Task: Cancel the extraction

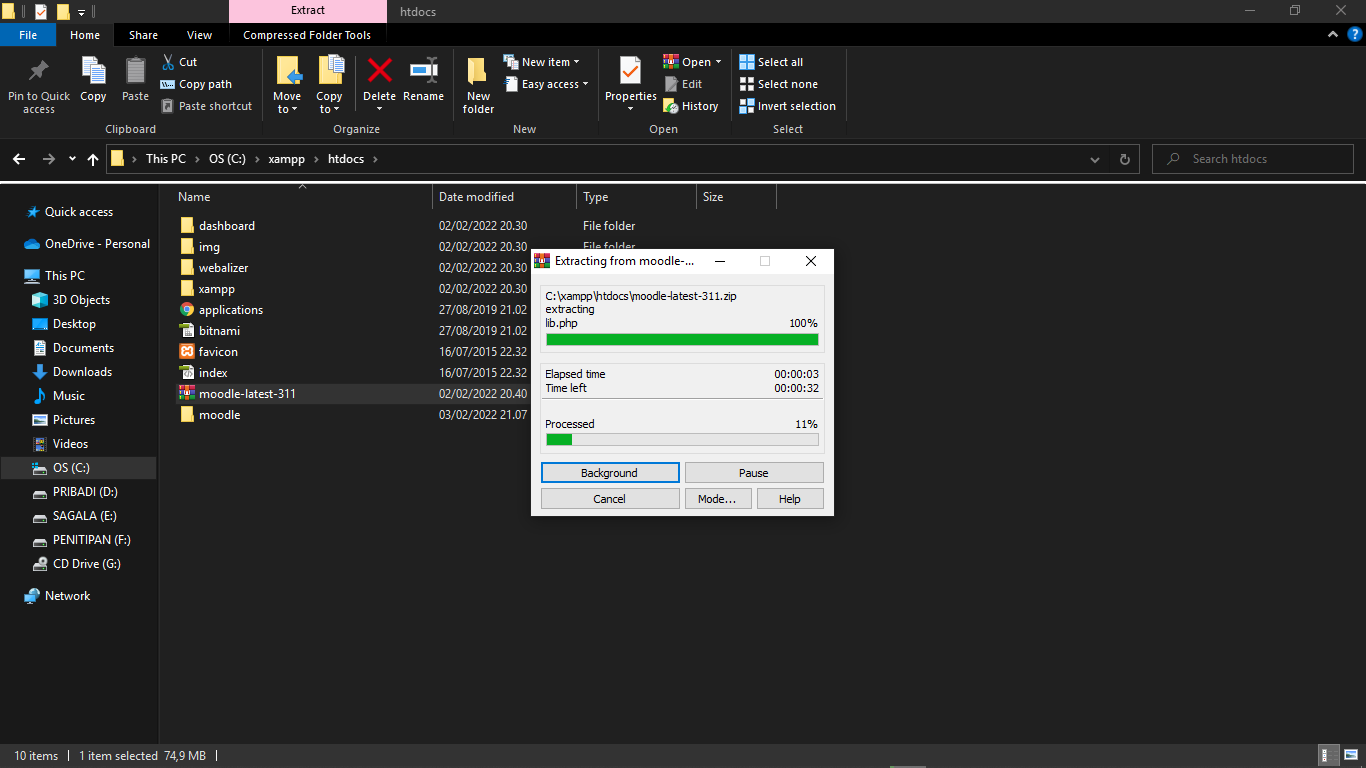Action: [x=610, y=499]
